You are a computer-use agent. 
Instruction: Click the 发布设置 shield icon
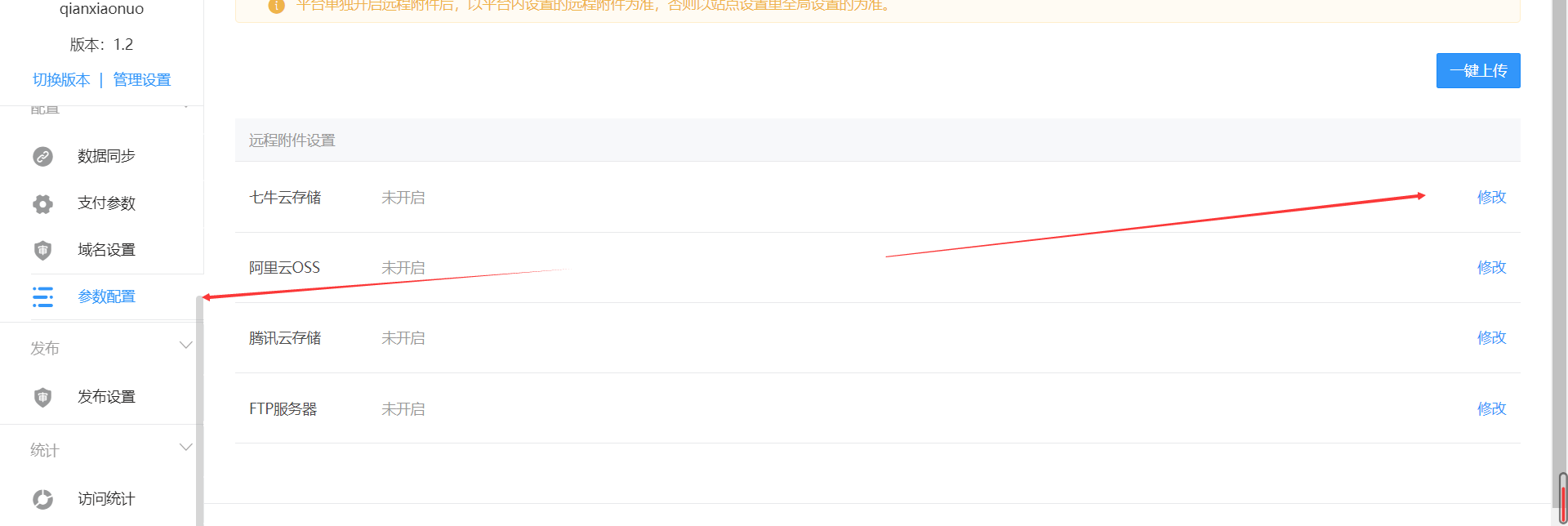click(x=42, y=397)
